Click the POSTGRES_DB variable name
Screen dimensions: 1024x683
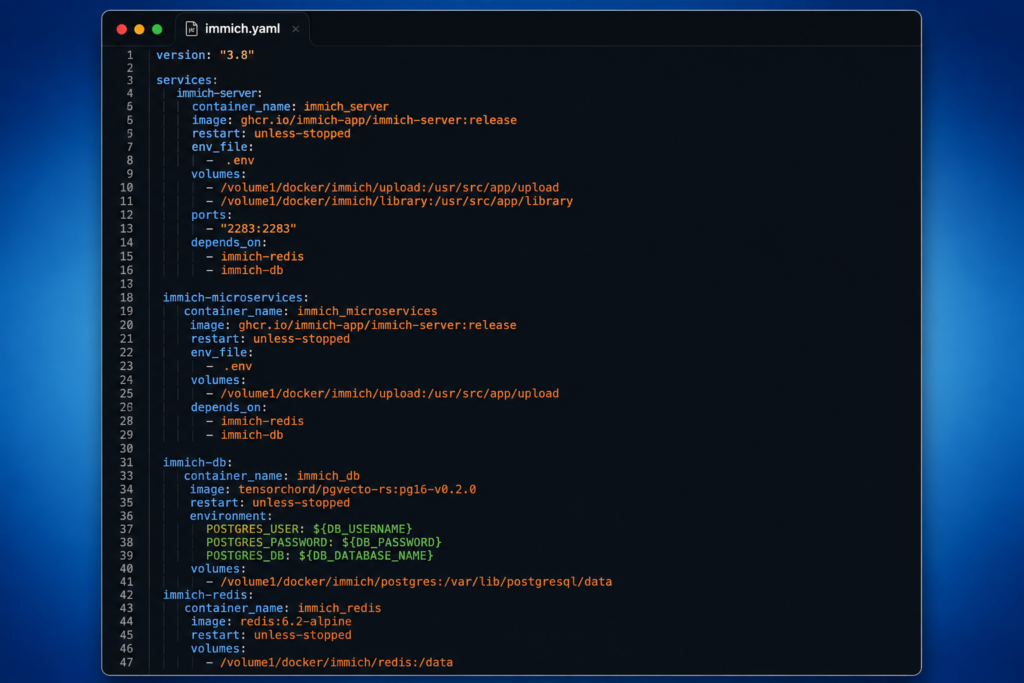[248, 556]
